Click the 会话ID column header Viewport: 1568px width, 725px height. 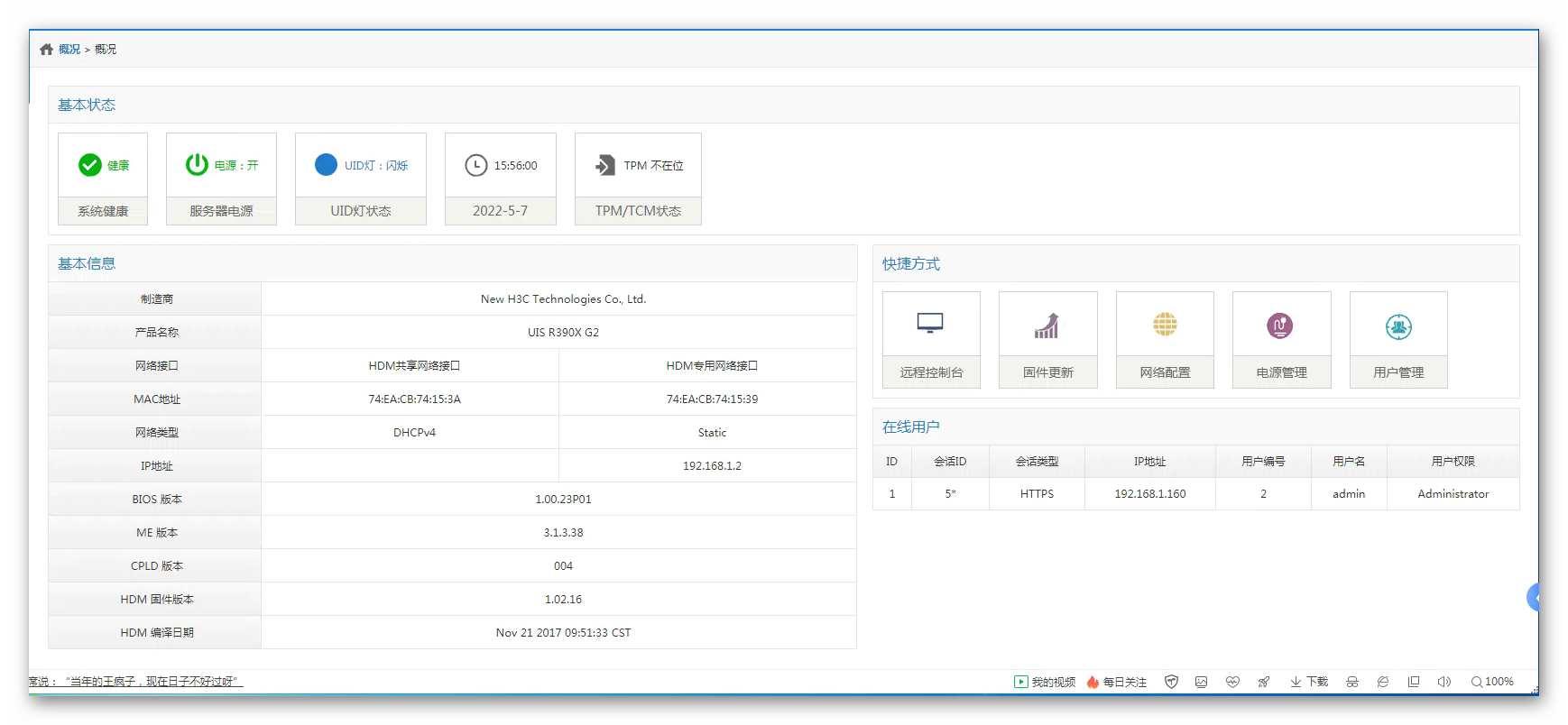point(950,462)
